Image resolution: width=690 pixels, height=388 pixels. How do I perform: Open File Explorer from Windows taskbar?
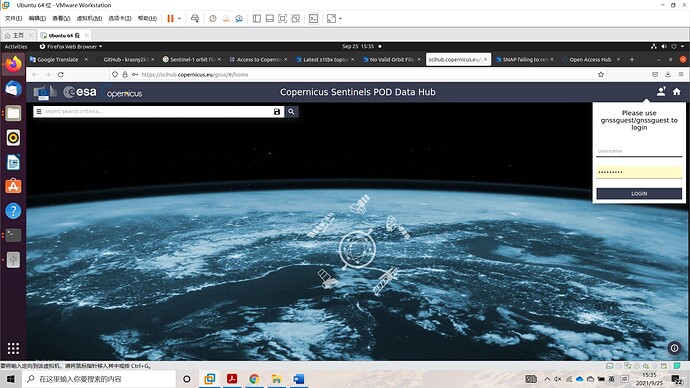276,379
